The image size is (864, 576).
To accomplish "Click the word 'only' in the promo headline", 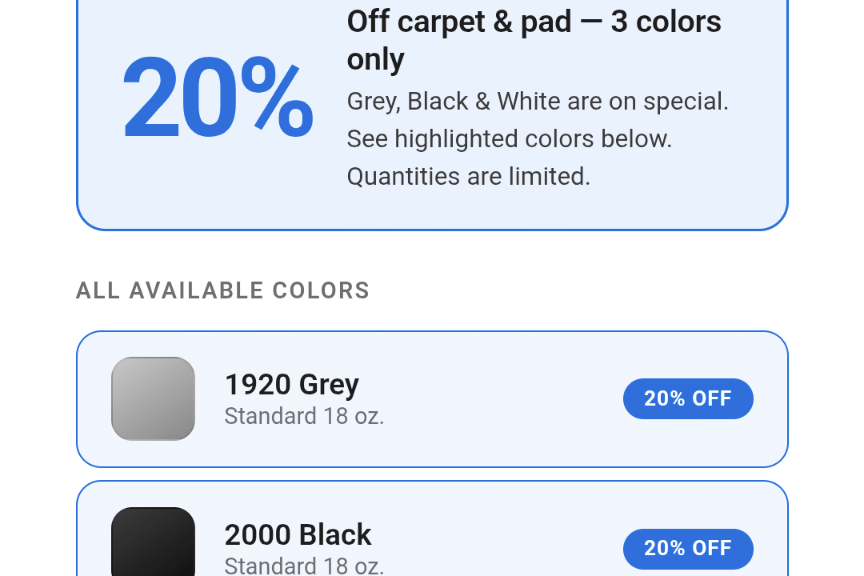I will pyautogui.click(x=376, y=60).
